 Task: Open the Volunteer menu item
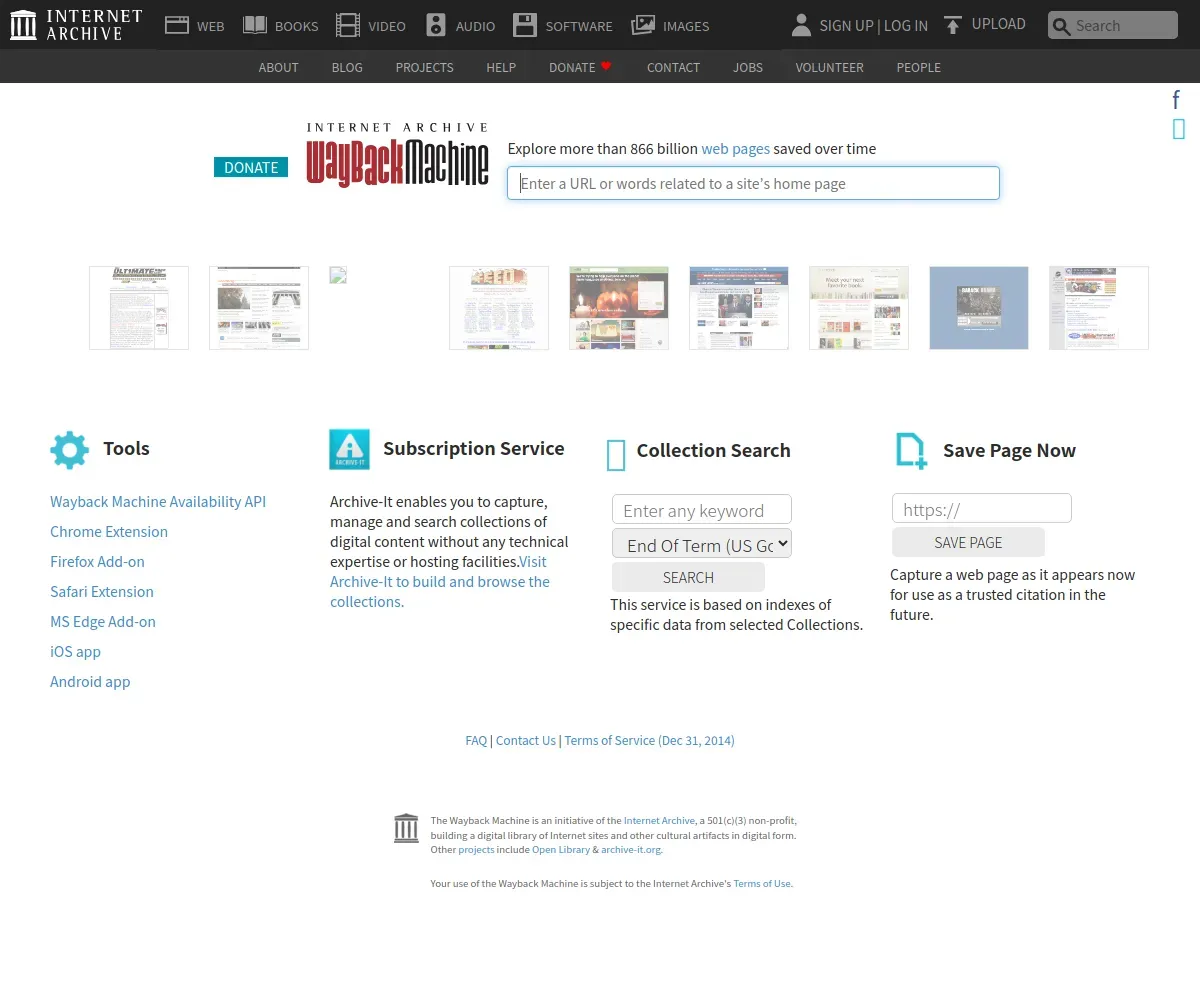pyautogui.click(x=829, y=67)
